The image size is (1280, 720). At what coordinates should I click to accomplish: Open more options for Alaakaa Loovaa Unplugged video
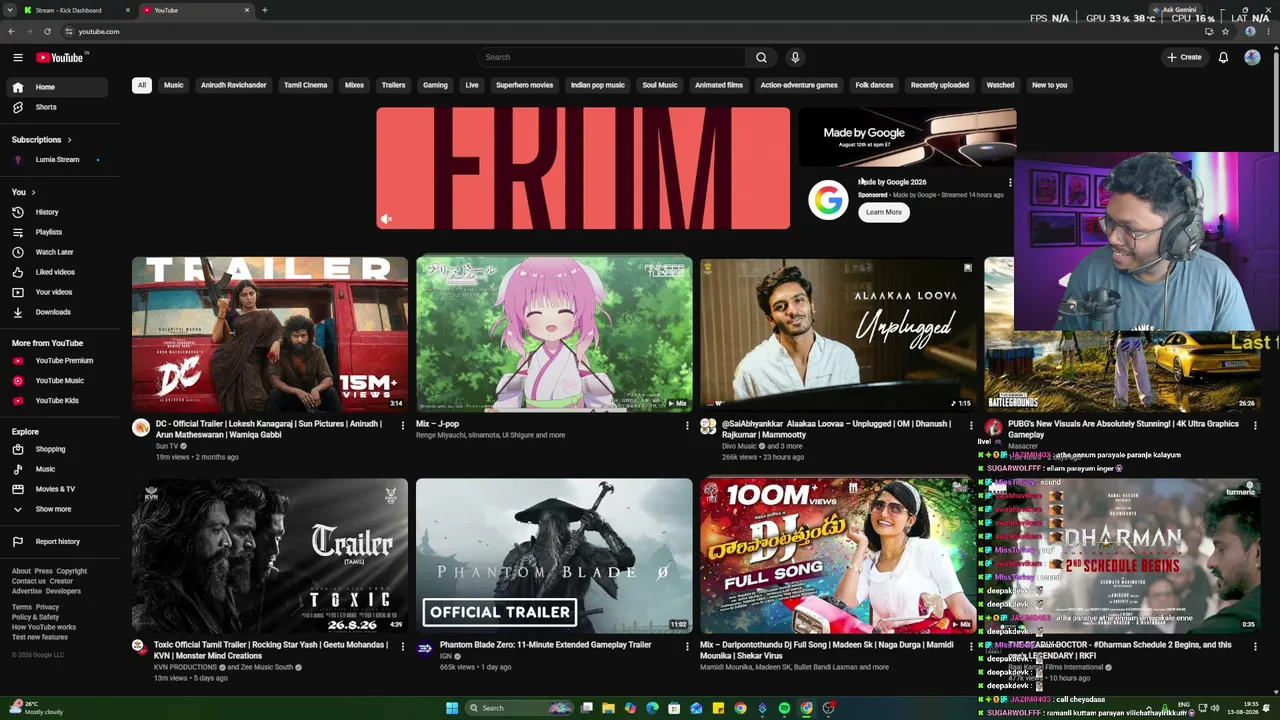tap(971, 425)
